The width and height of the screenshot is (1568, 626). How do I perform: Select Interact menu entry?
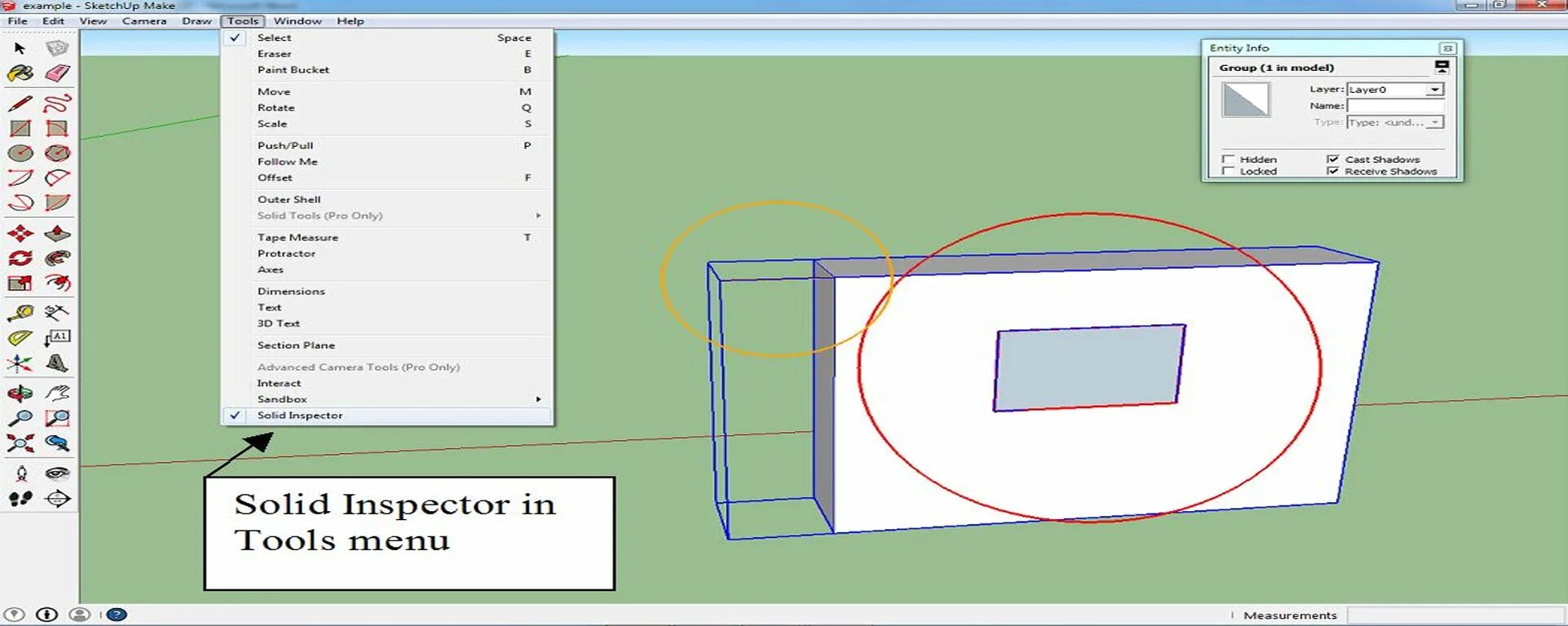click(x=386, y=383)
